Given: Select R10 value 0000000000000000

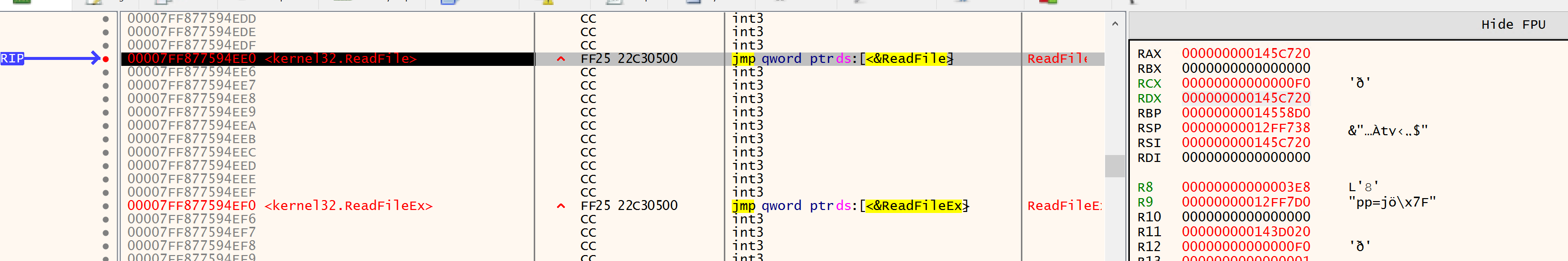Looking at the screenshot, I should tap(1246, 217).
